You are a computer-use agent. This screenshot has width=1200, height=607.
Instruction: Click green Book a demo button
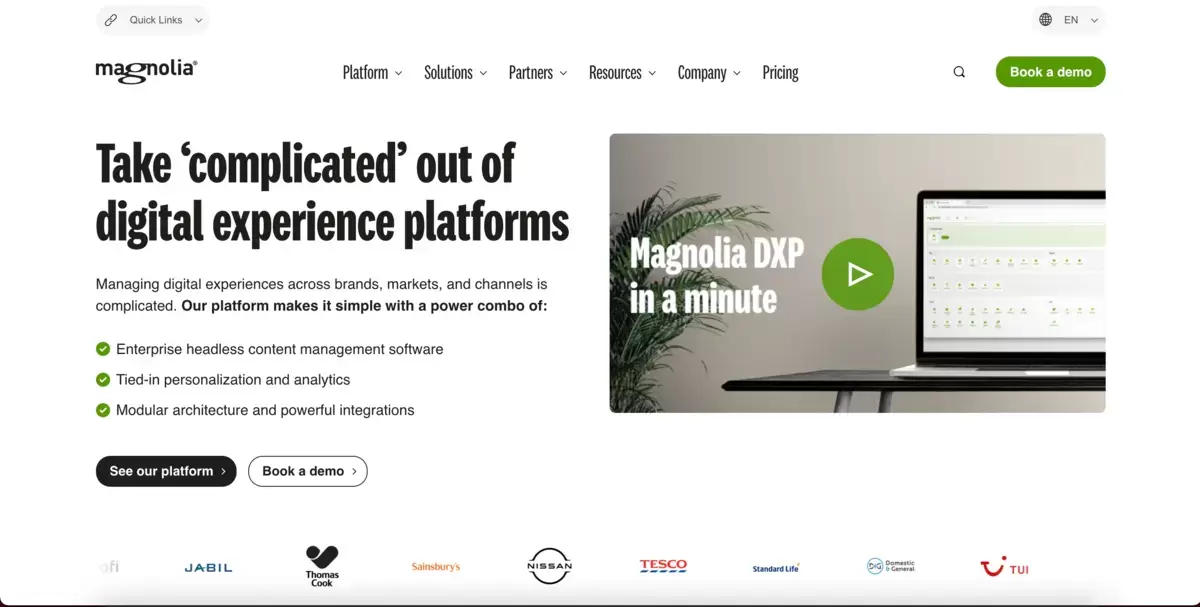(x=1050, y=72)
